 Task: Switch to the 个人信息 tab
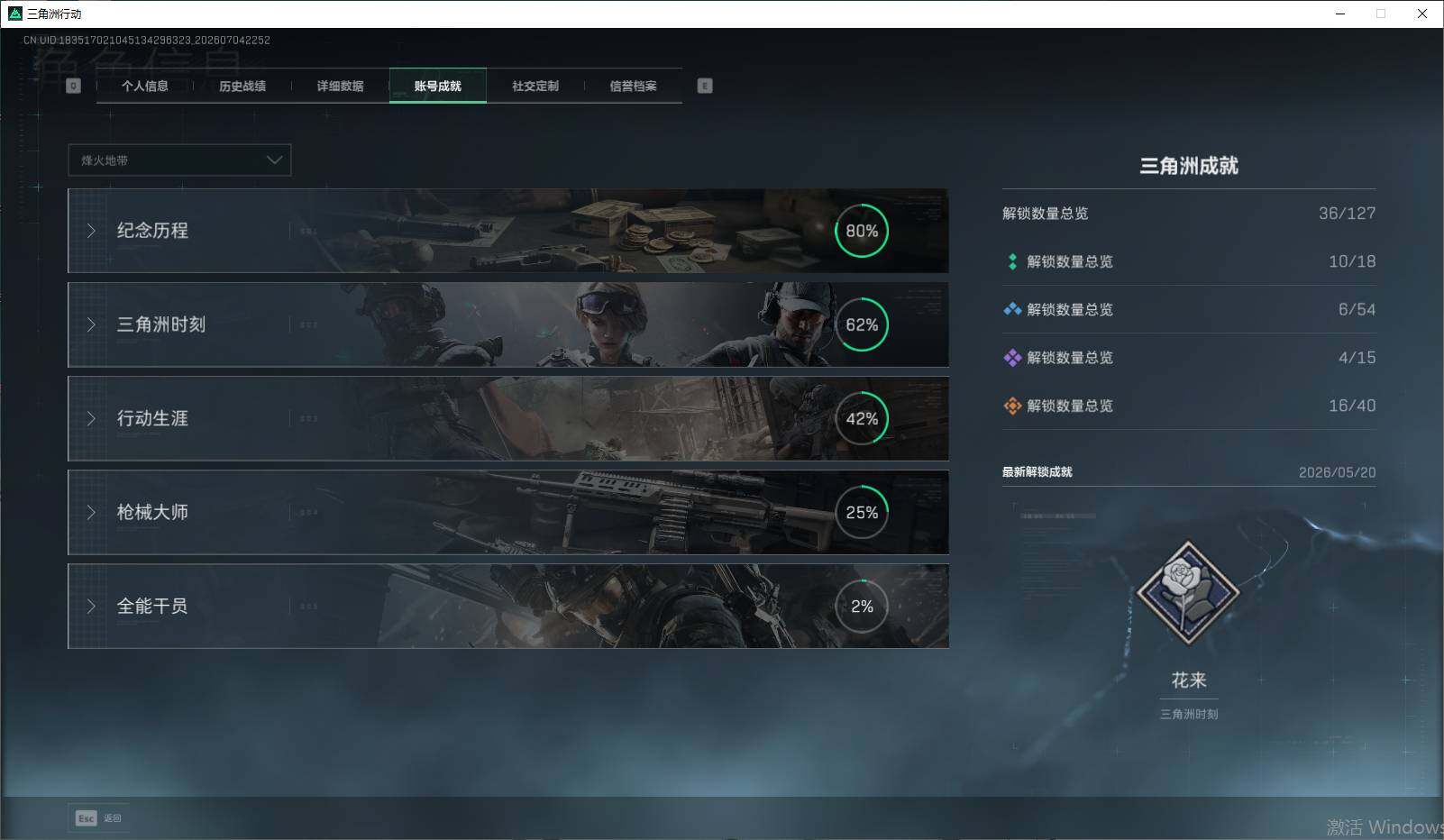[x=145, y=86]
